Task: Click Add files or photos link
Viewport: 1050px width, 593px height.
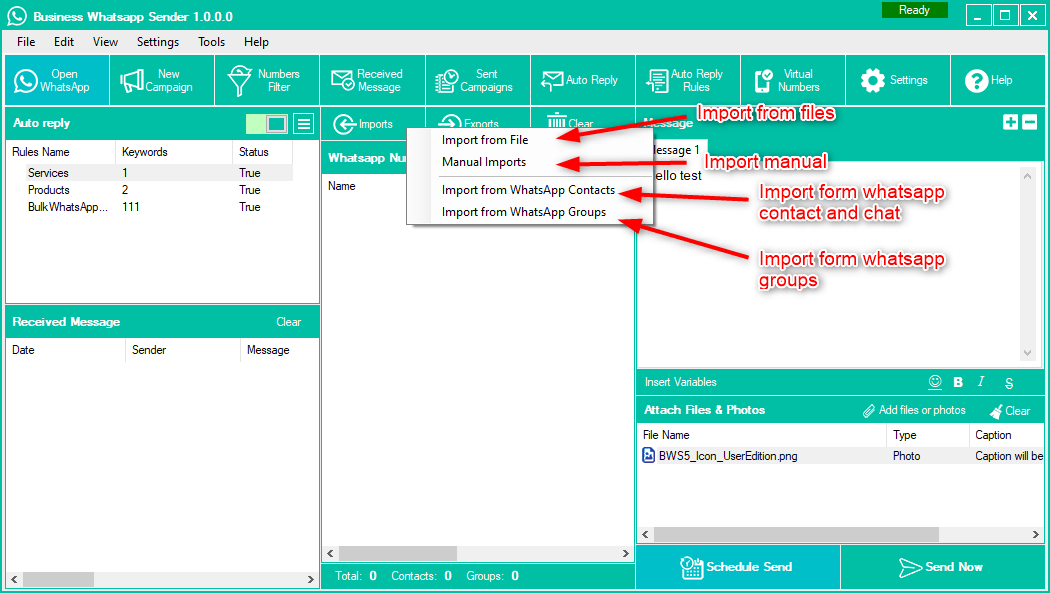Action: tap(913, 411)
